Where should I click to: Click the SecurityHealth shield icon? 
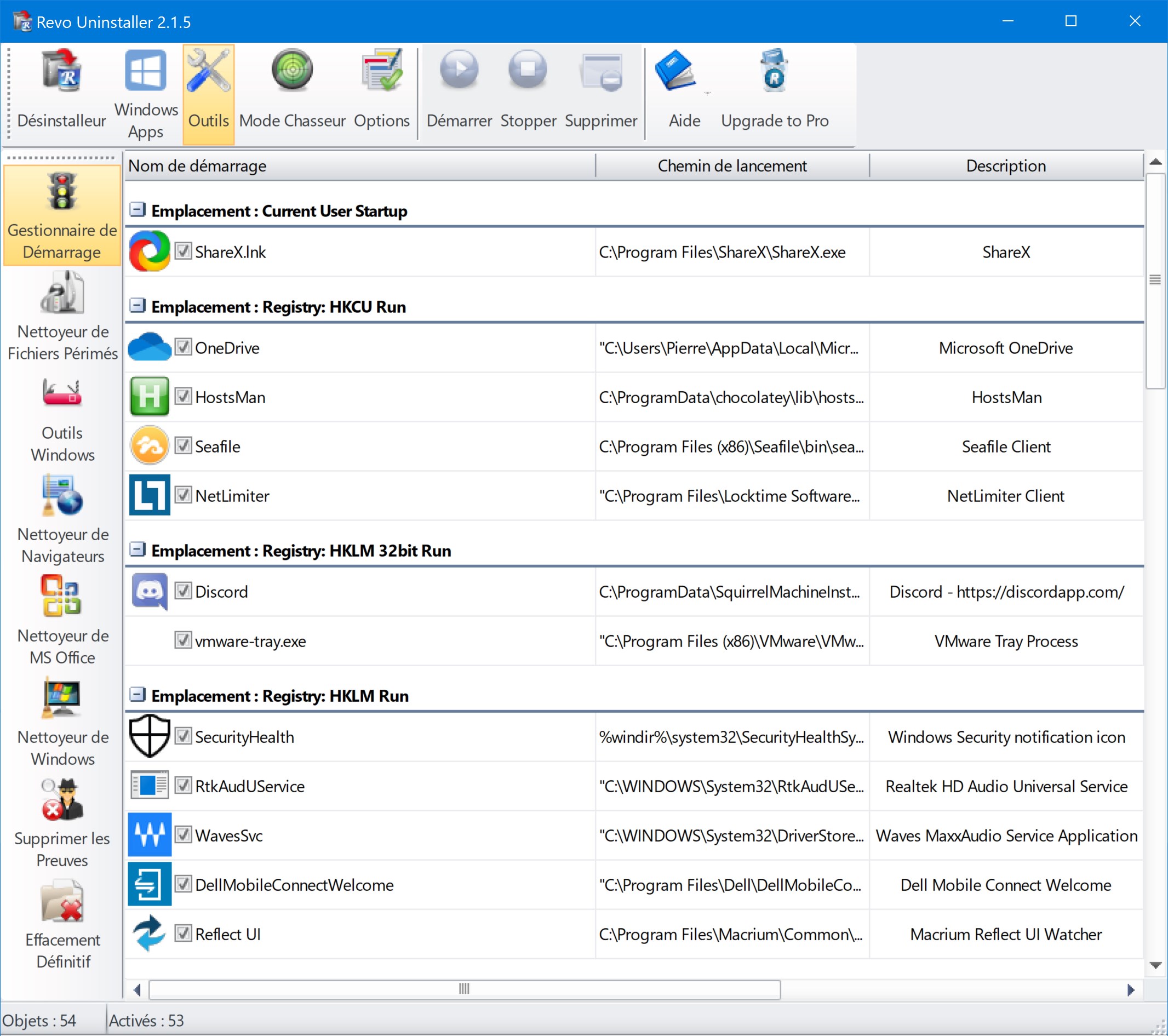[150, 736]
